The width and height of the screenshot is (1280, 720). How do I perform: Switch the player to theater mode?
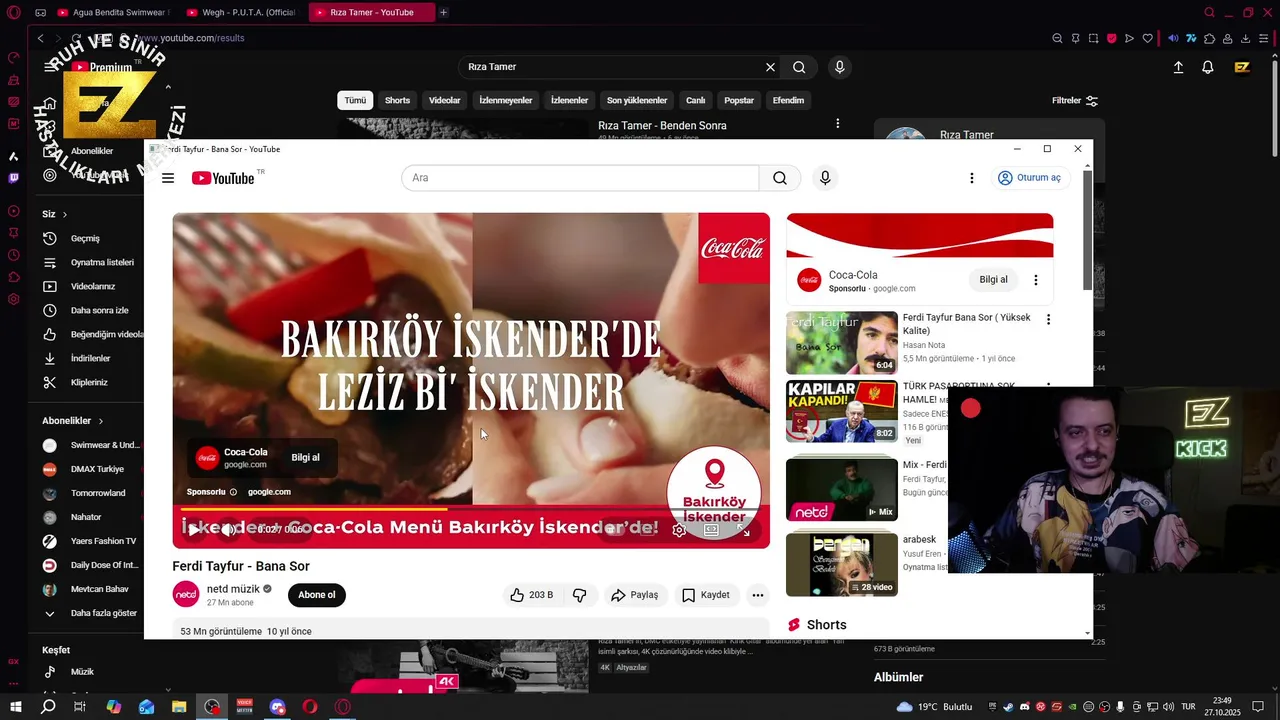point(712,531)
